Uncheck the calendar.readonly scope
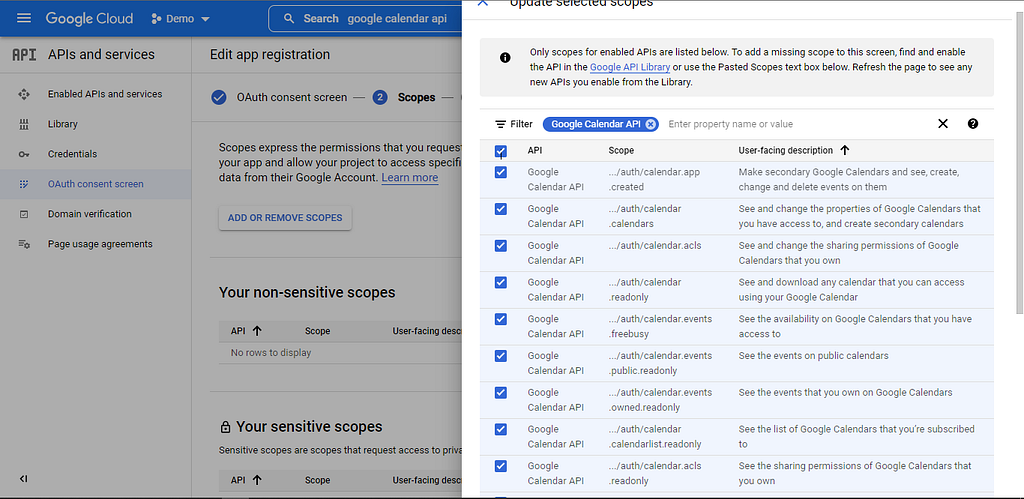The height and width of the screenshot is (499, 1024). coord(501,282)
